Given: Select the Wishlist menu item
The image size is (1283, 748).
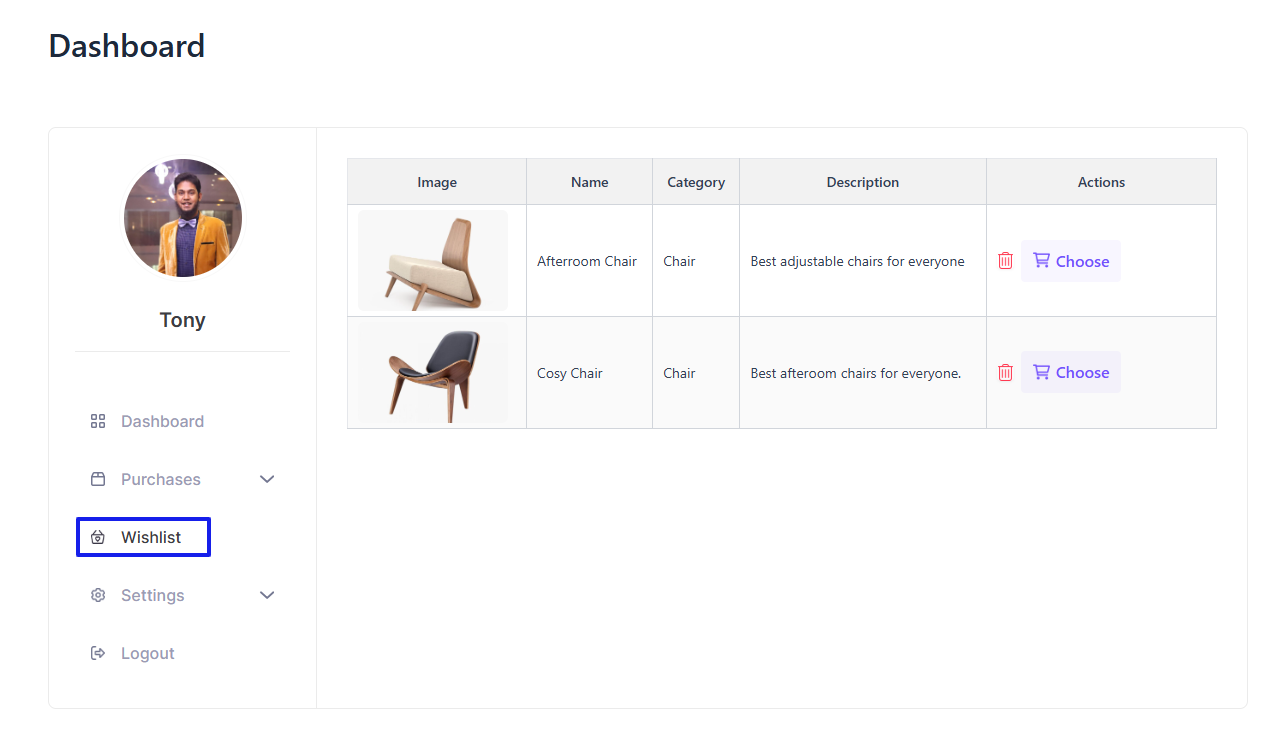Looking at the screenshot, I should [151, 538].
